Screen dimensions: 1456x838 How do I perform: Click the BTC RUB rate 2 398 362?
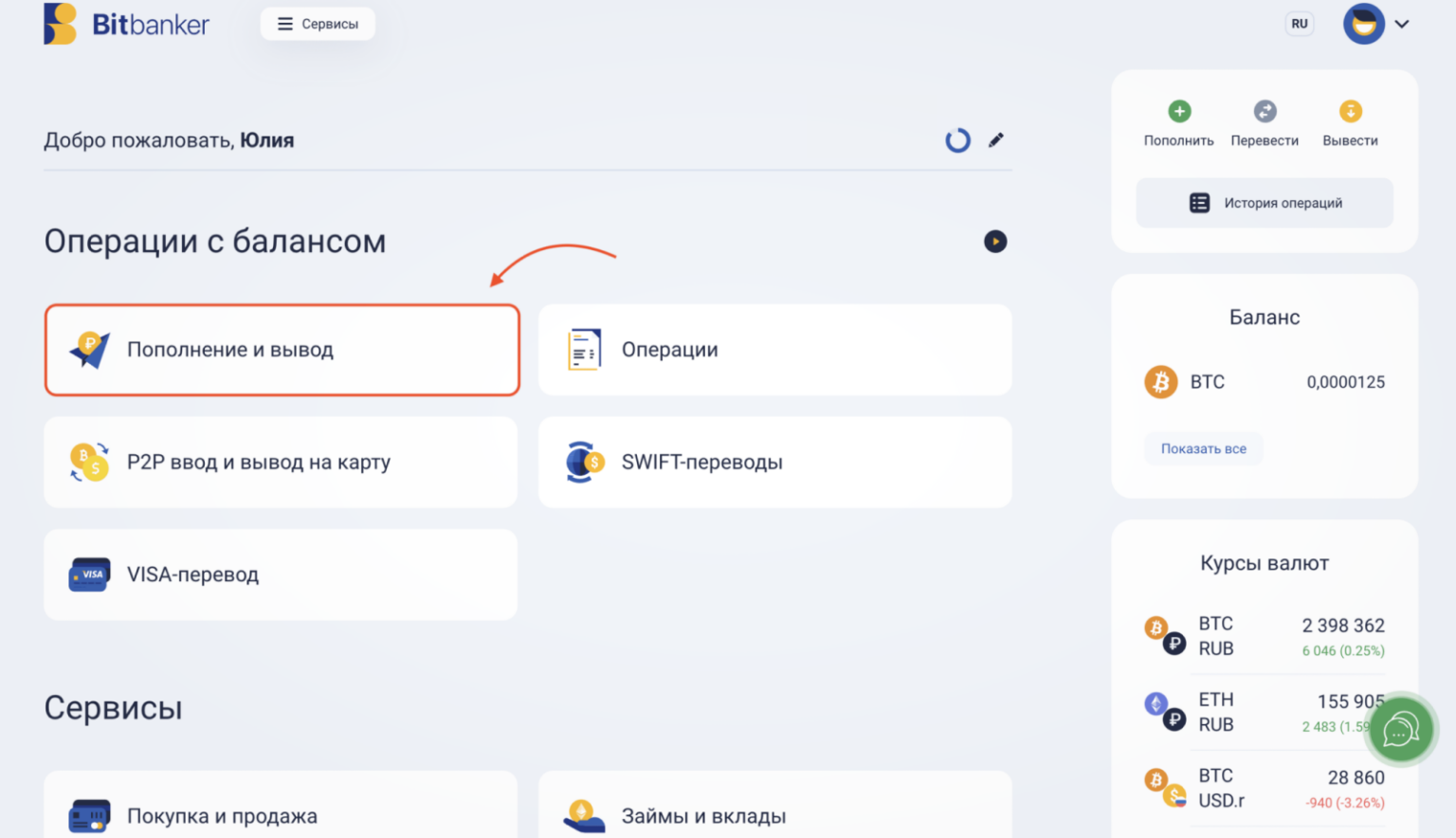point(1343,626)
